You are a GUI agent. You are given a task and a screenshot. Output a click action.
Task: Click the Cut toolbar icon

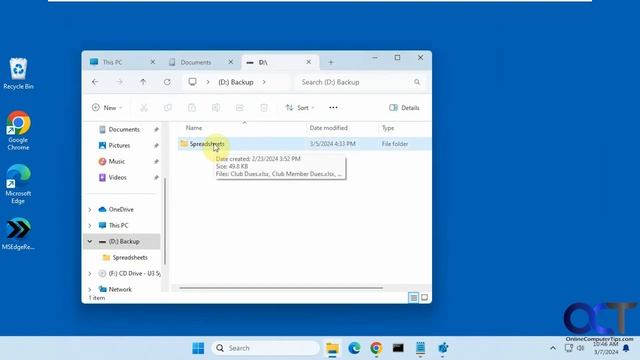(x=144, y=108)
